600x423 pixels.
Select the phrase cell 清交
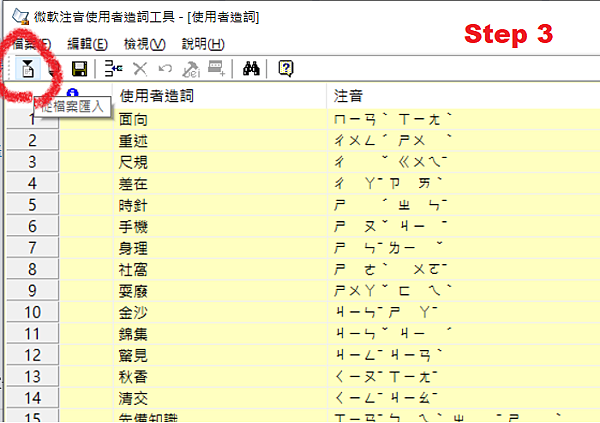[x=220, y=398]
